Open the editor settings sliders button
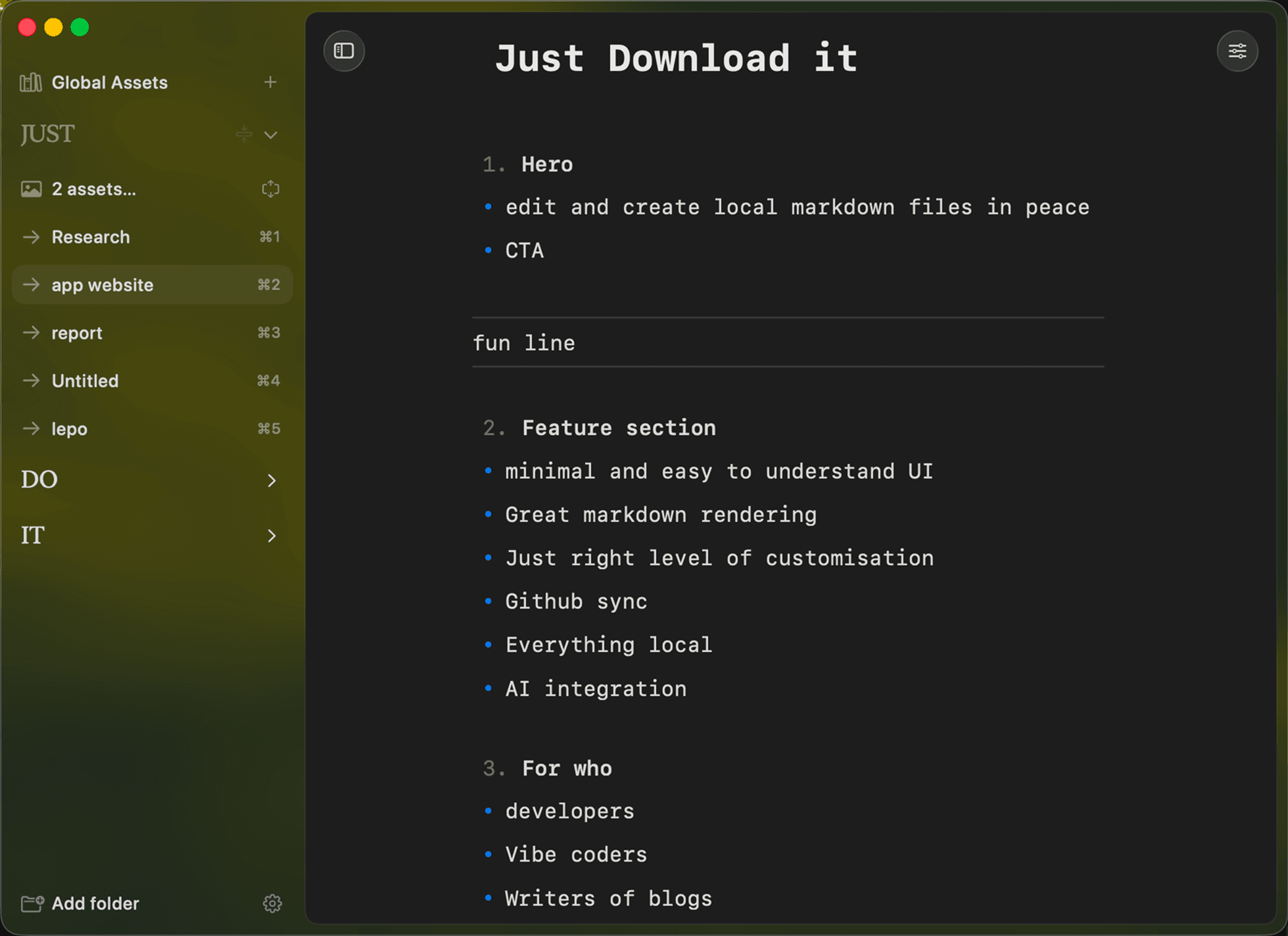Image resolution: width=1288 pixels, height=936 pixels. coord(1237,51)
